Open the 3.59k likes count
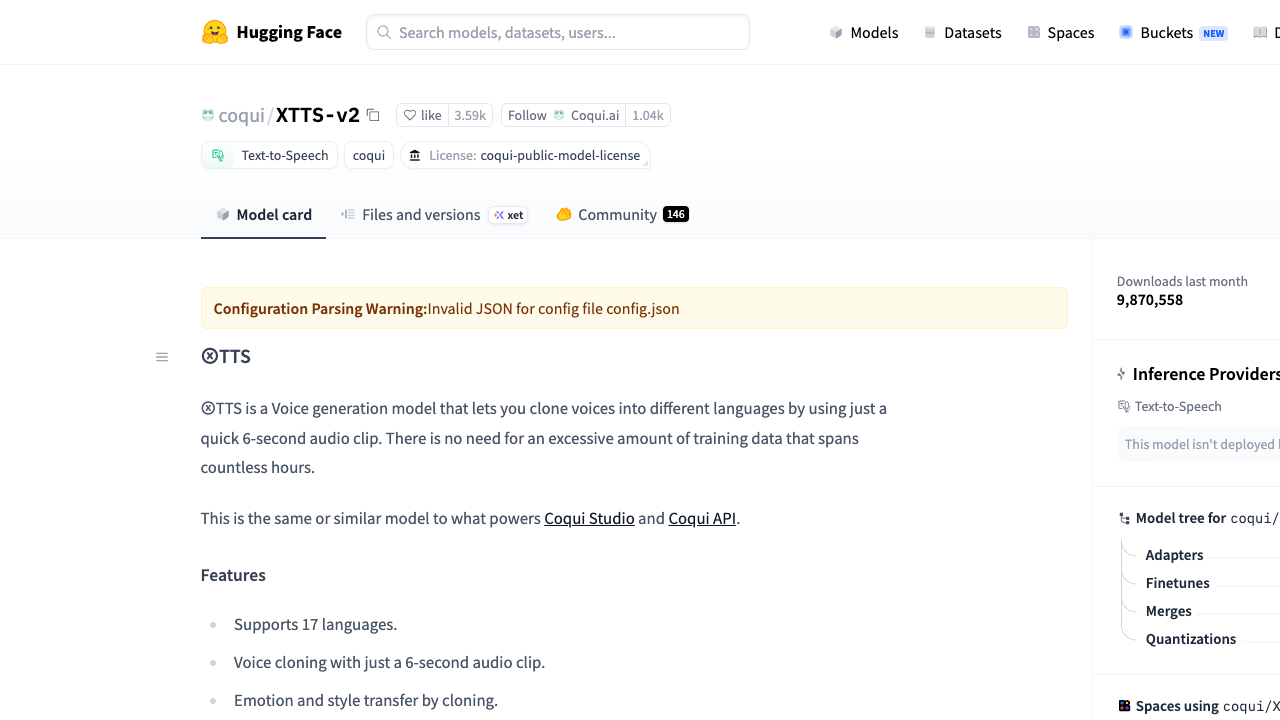 coord(470,115)
